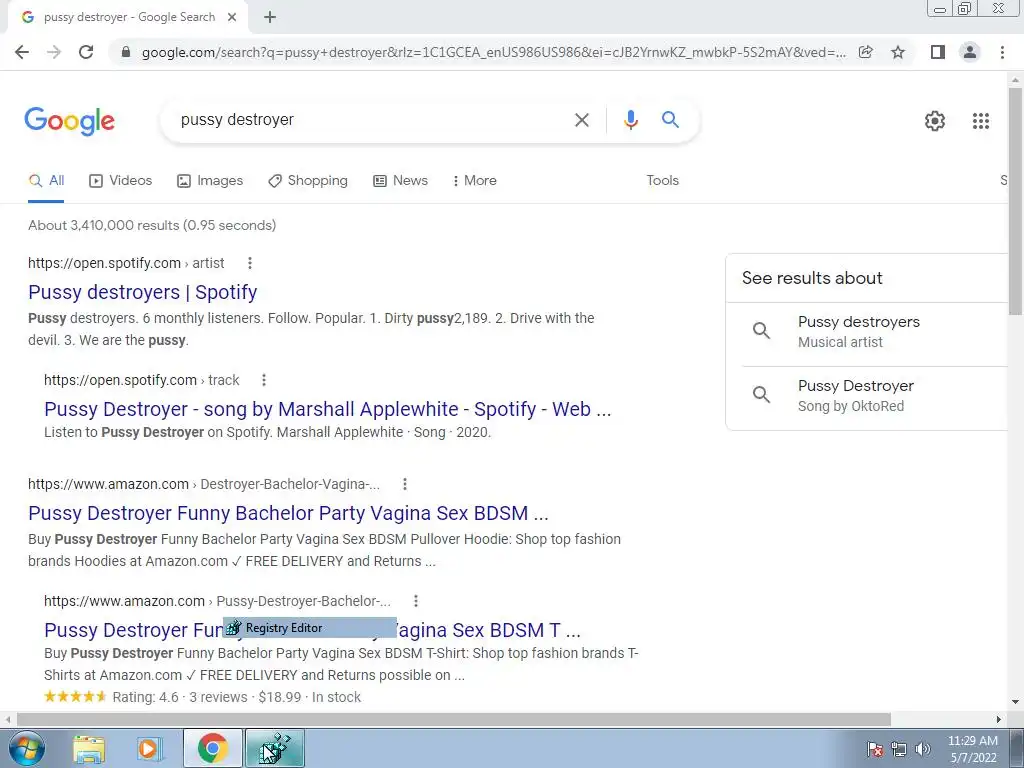Open Google quick settings gear

935,121
